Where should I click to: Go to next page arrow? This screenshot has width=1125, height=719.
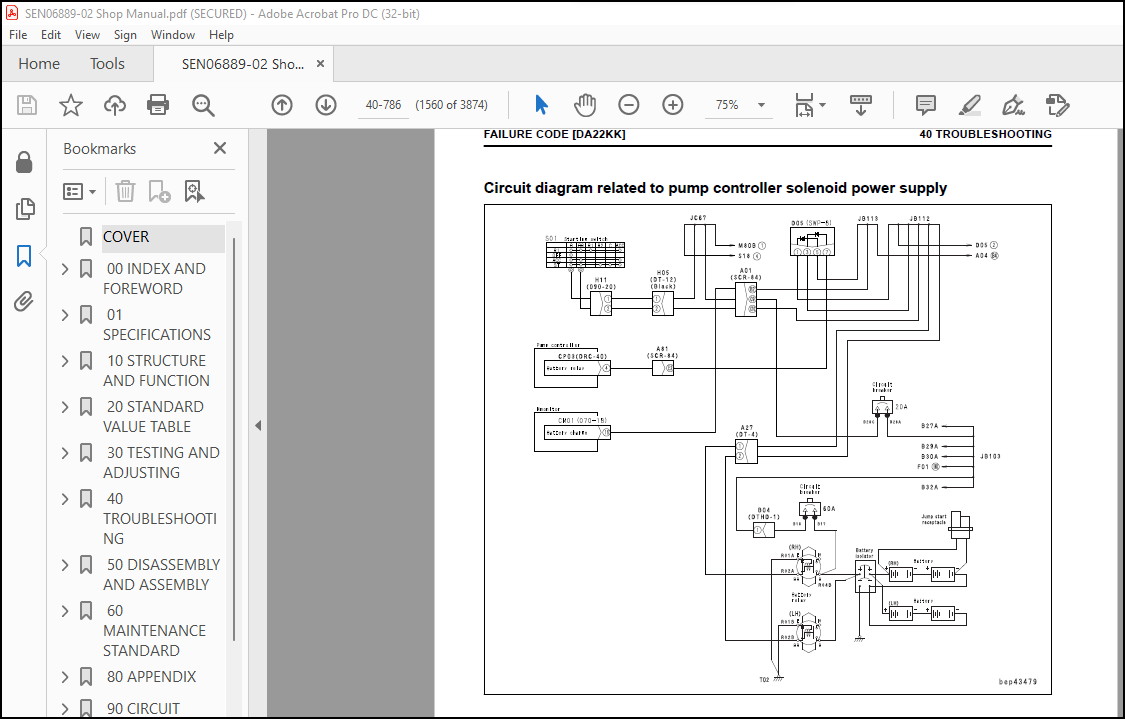coord(326,105)
